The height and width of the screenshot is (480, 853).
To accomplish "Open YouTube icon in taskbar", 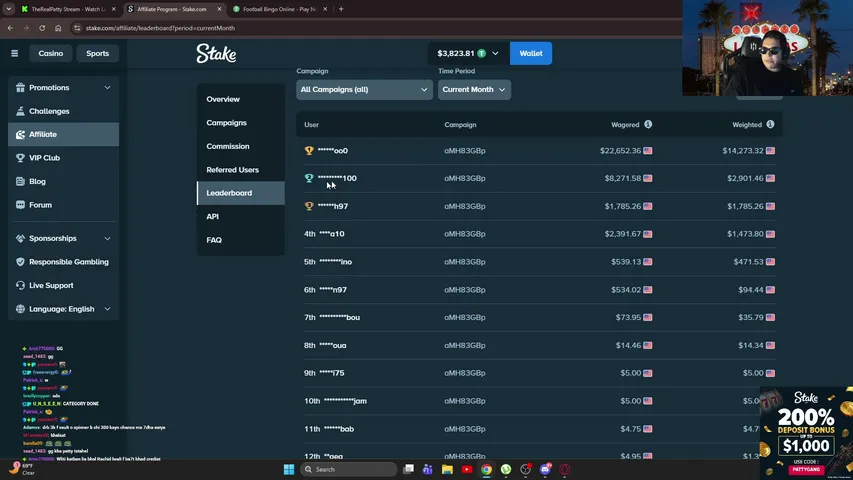I will [467, 469].
